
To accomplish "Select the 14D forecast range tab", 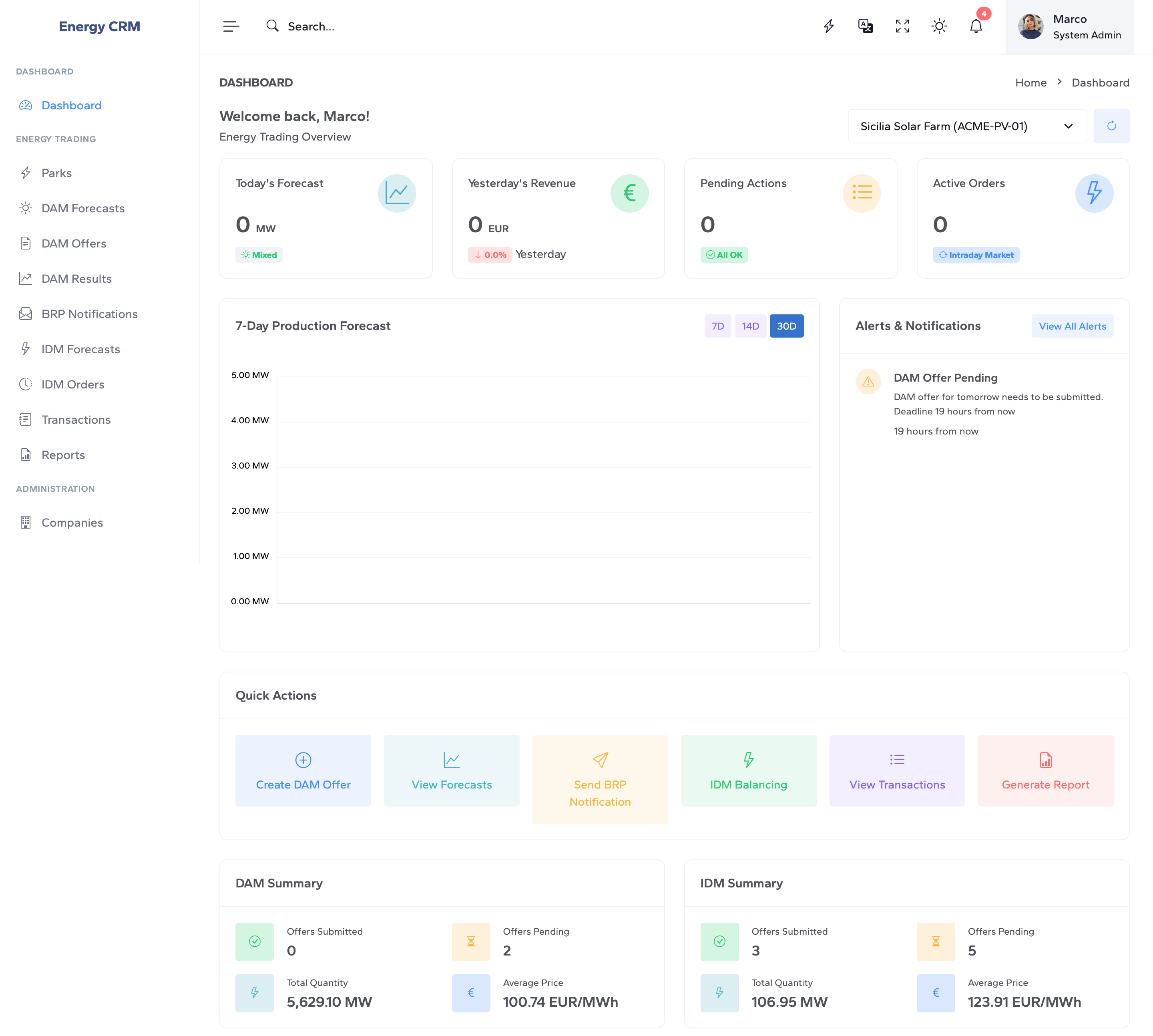I will click(750, 326).
